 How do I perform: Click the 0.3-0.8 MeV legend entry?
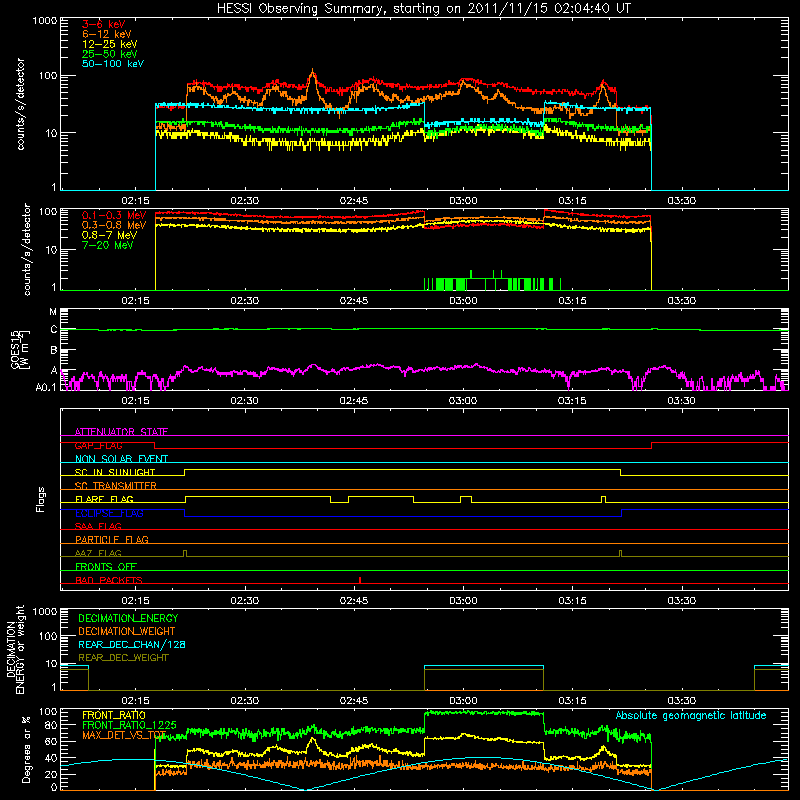(x=114, y=225)
